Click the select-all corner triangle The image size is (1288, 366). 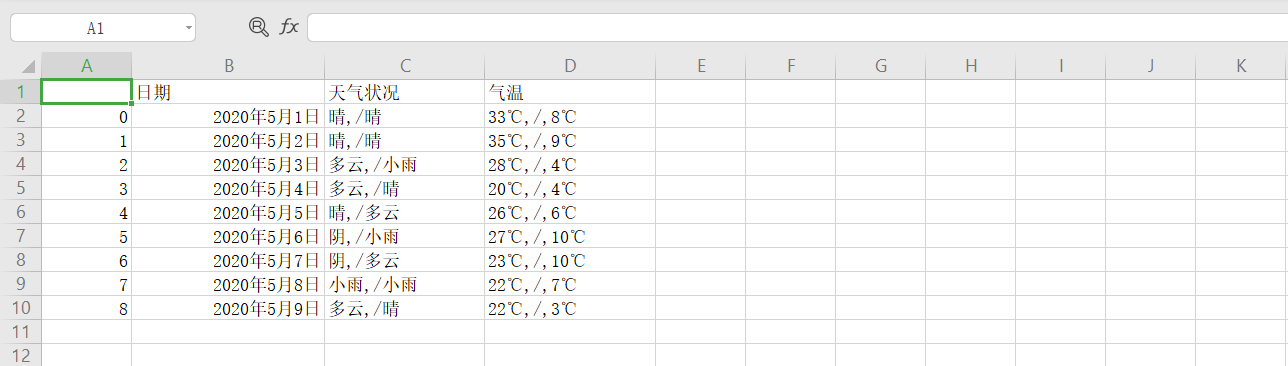[x=27, y=67]
